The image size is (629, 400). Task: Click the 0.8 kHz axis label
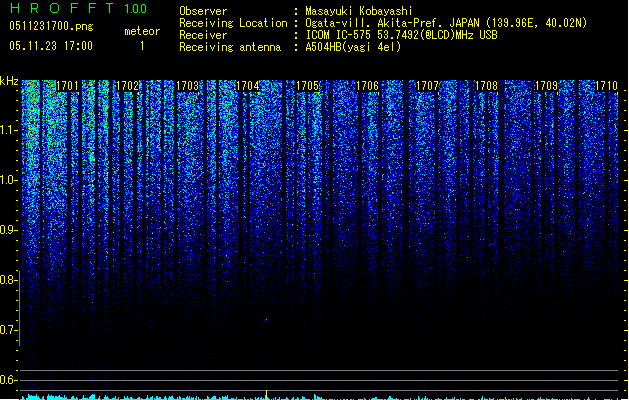point(8,280)
